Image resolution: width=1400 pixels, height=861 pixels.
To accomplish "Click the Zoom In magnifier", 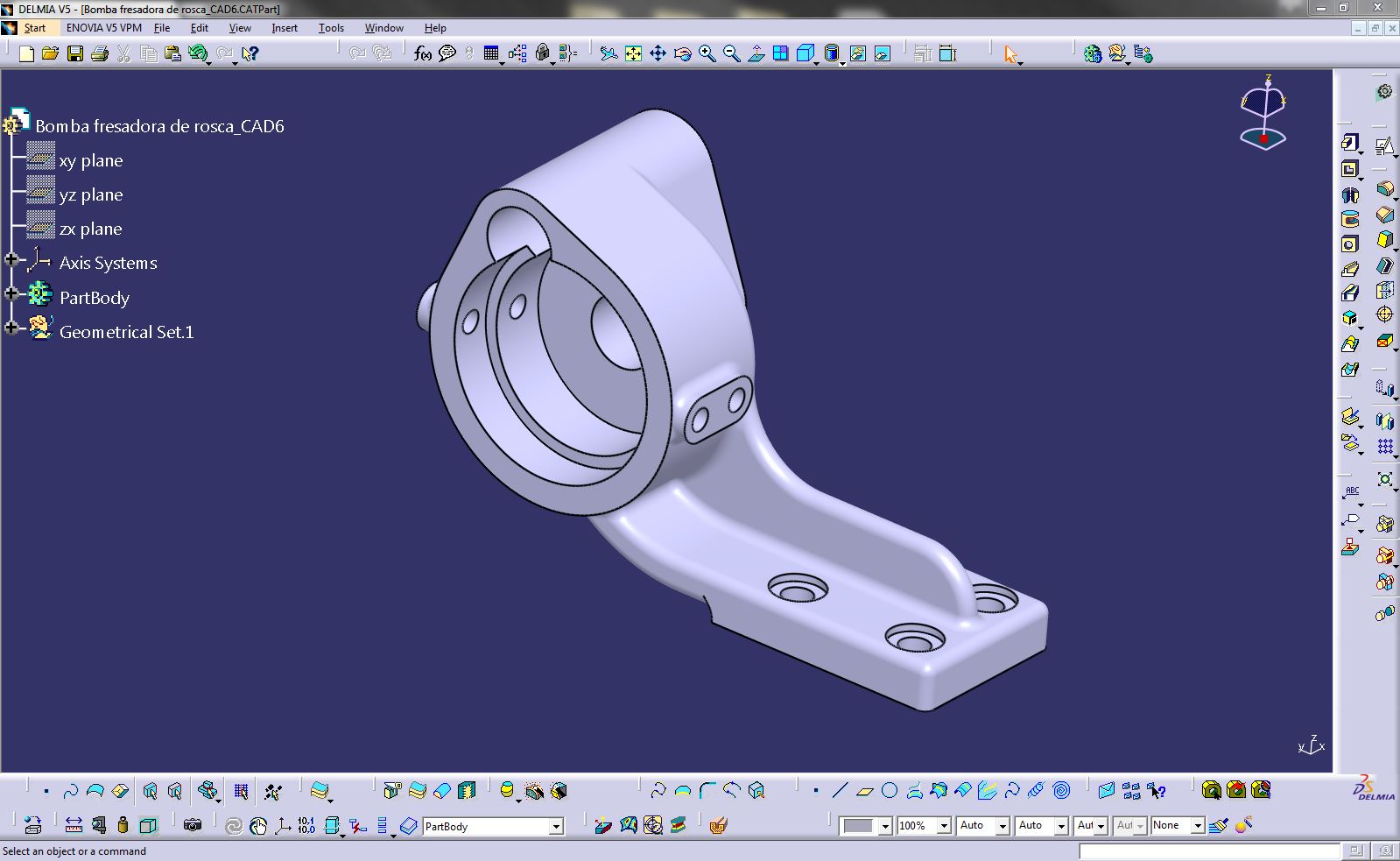I will tap(707, 53).
